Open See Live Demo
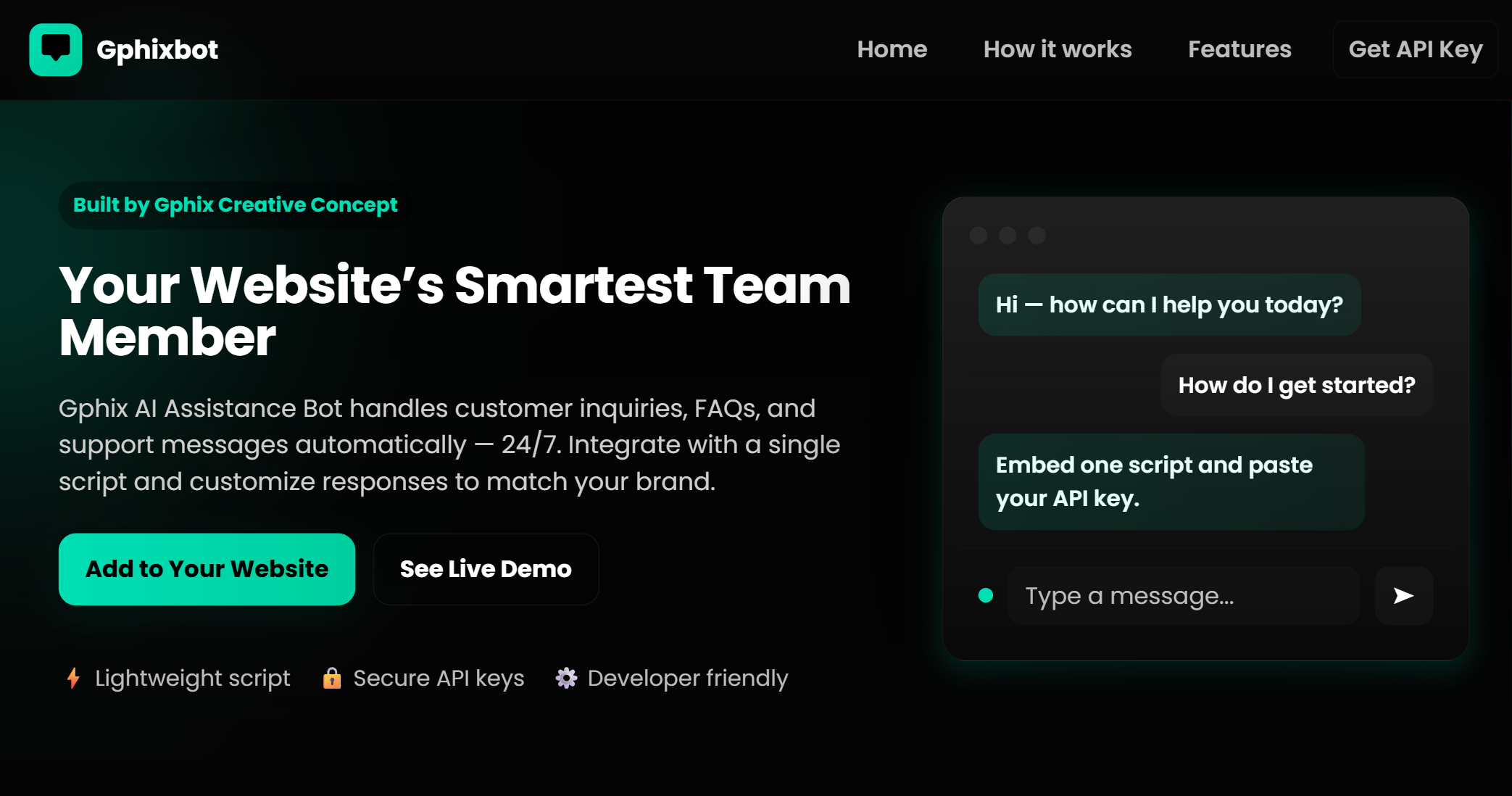 tap(486, 569)
